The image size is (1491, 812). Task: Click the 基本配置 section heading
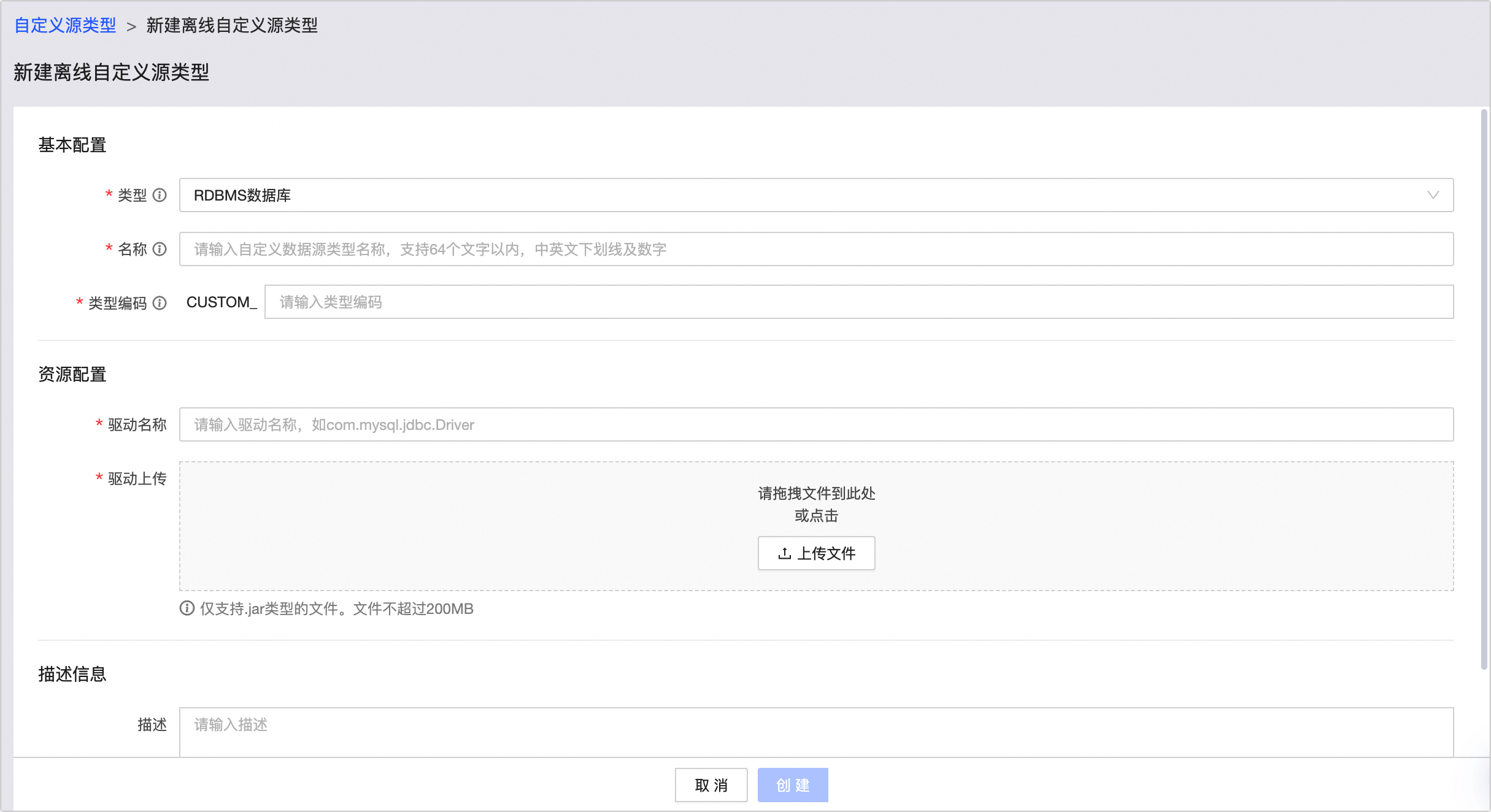(72, 145)
